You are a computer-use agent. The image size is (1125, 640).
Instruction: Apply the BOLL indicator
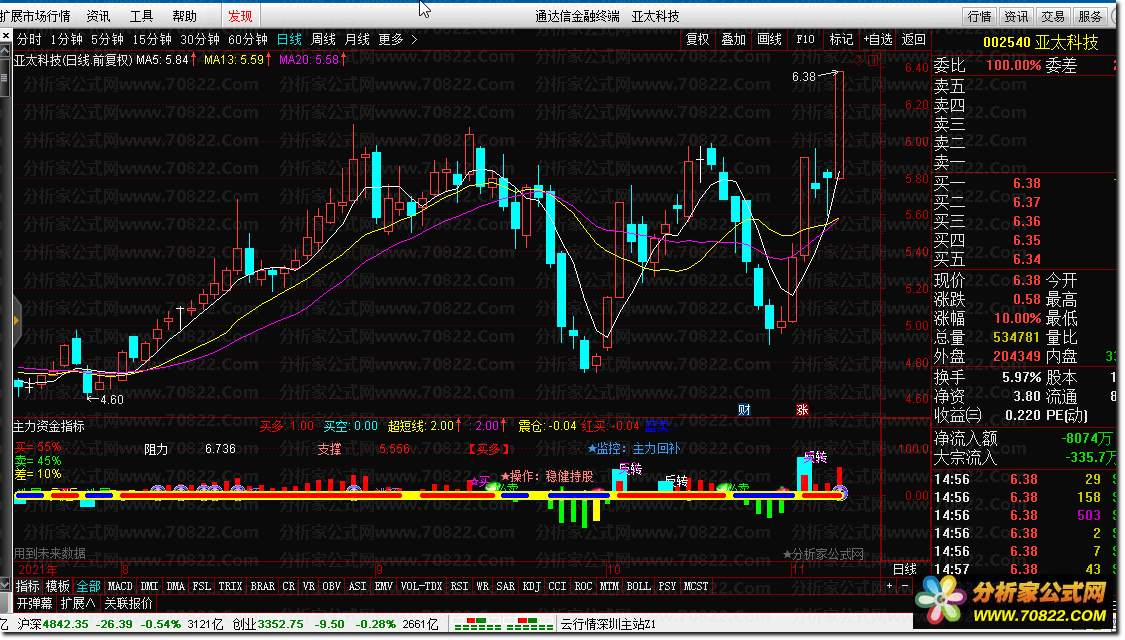tap(639, 586)
